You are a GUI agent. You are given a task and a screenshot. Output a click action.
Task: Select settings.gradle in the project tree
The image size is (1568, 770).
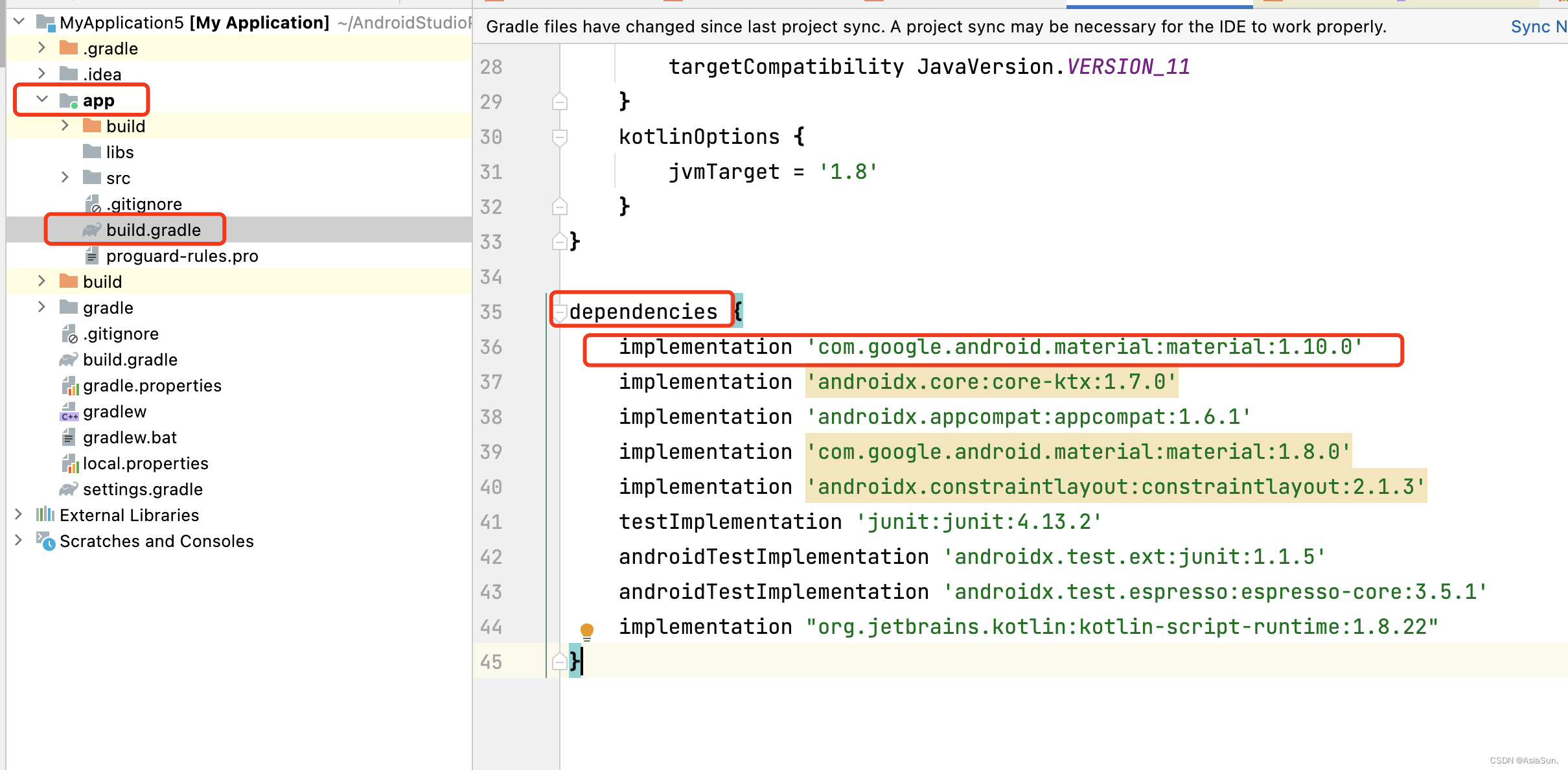coord(143,489)
